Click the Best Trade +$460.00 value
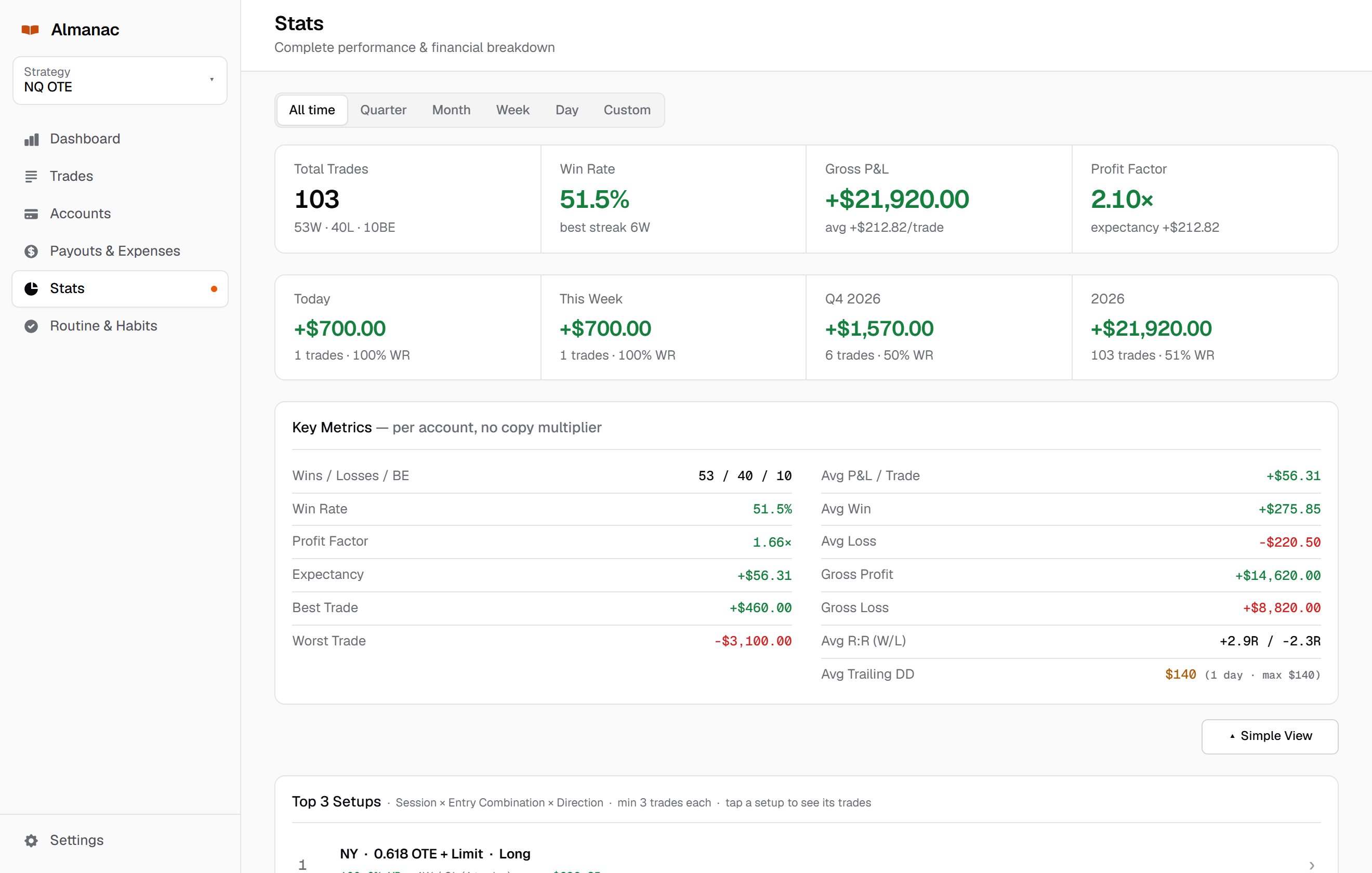 761,608
